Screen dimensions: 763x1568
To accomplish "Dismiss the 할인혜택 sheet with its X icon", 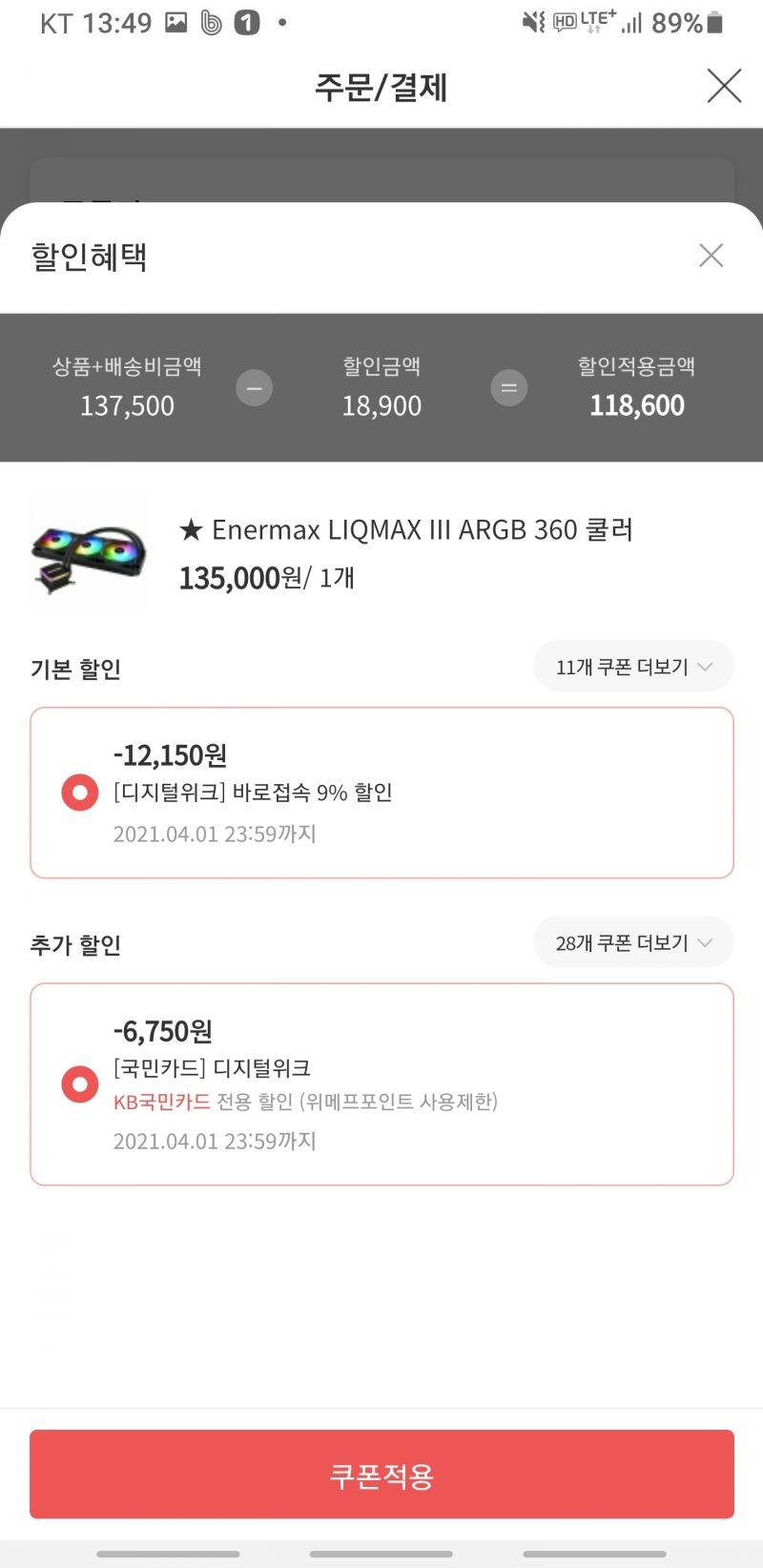I will 711,255.
